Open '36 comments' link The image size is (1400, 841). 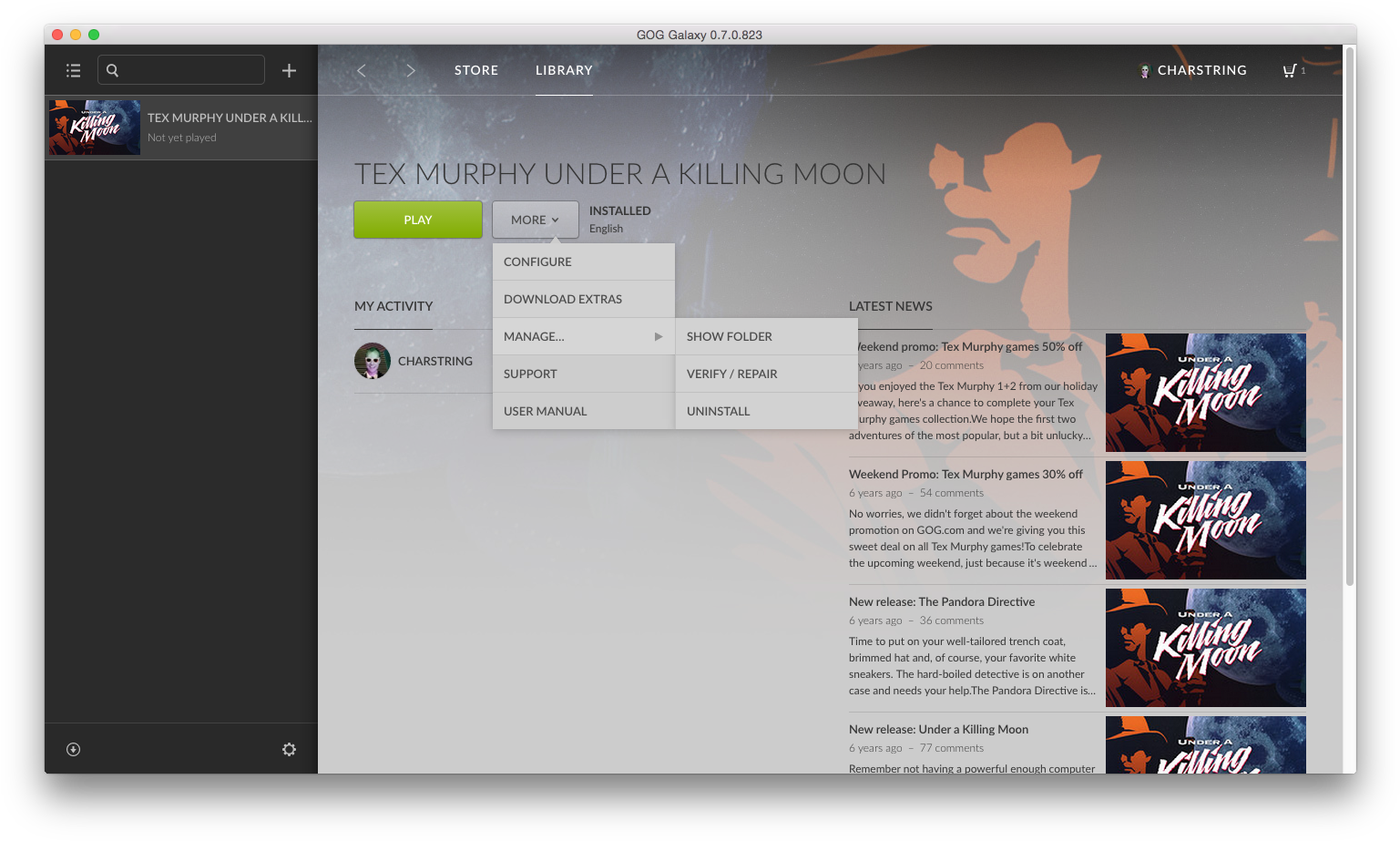[951, 620]
